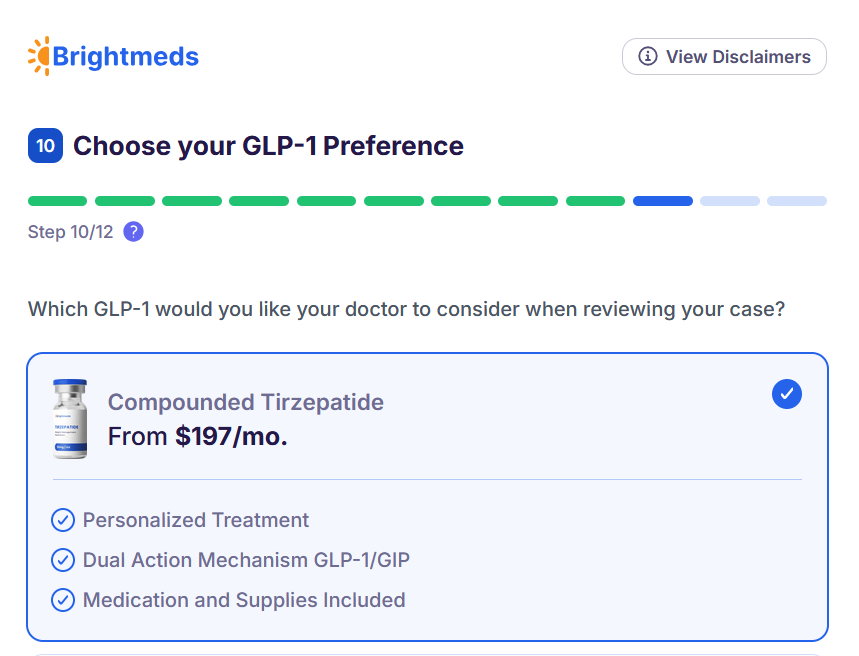Click the Tirzepatide vial thumbnail image

[70, 419]
